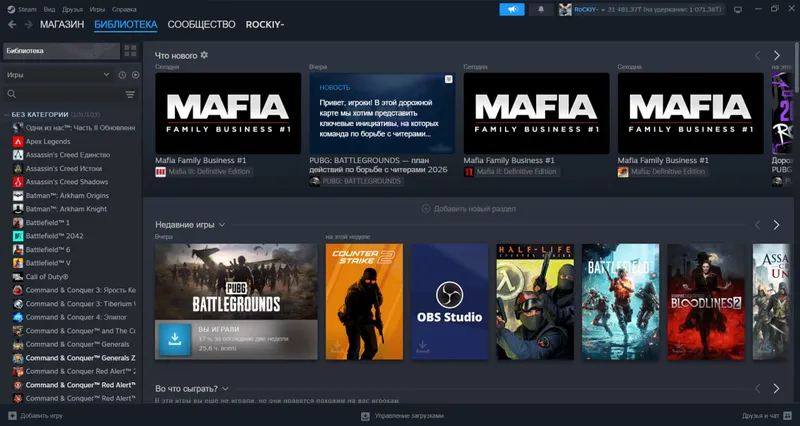Click the wallet balance text
This screenshot has height=426, width=800.
click(x=664, y=10)
